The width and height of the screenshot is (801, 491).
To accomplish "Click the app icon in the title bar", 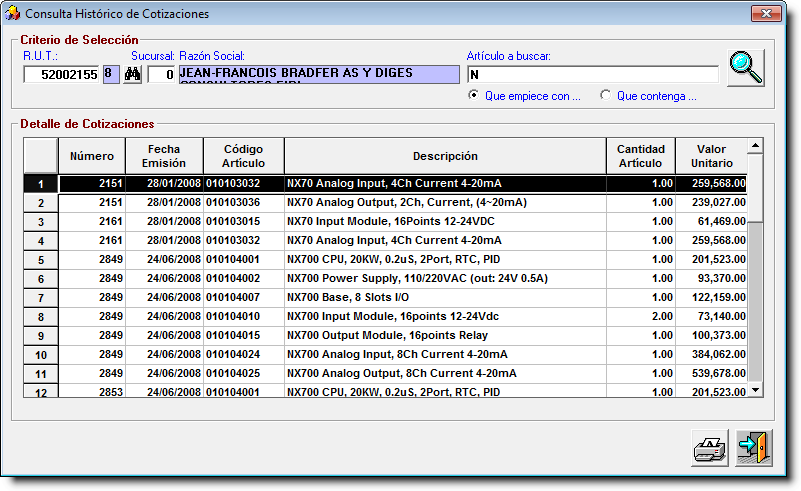I will [12, 13].
